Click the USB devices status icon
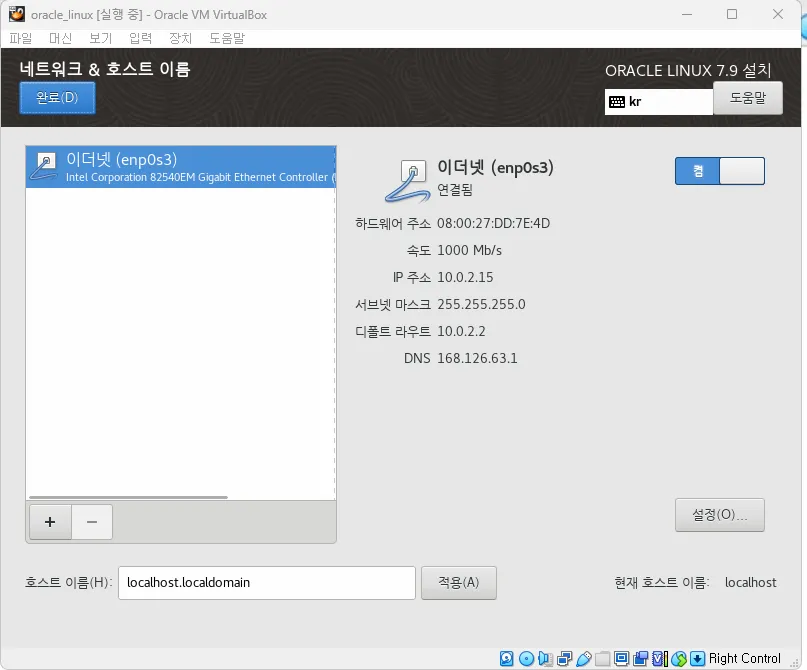Image resolution: width=807 pixels, height=670 pixels. point(584,658)
